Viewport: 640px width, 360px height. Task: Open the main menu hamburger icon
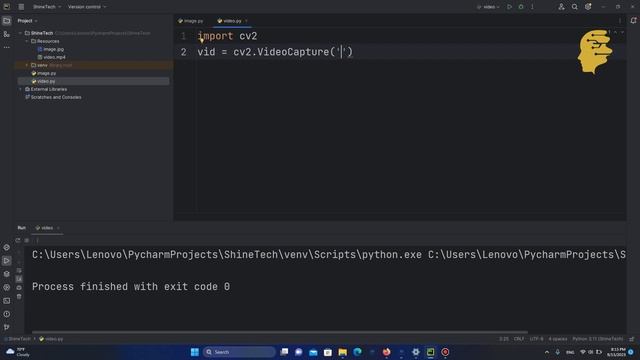point(21,7)
